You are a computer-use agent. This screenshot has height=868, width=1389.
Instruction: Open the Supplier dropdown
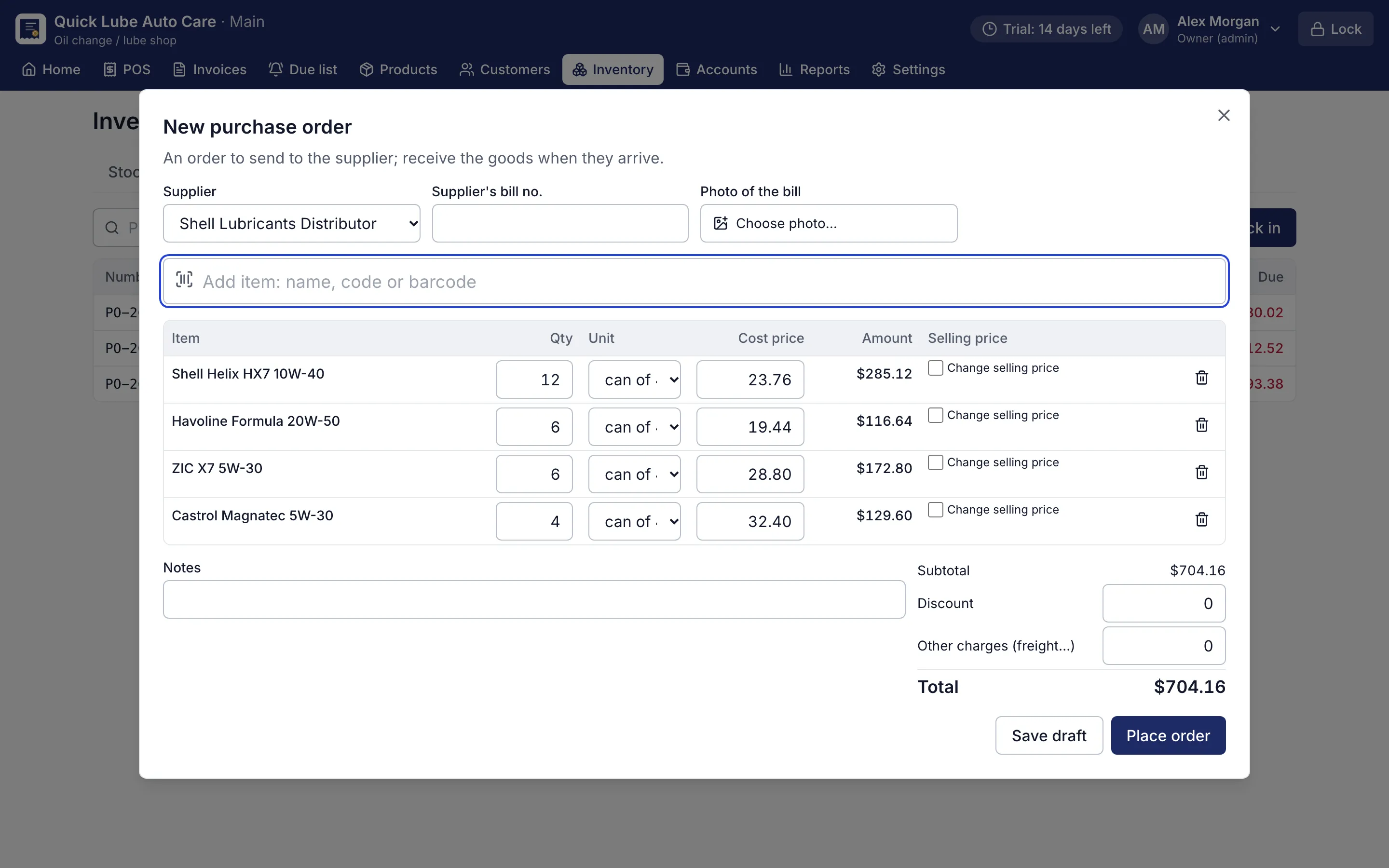pos(292,223)
